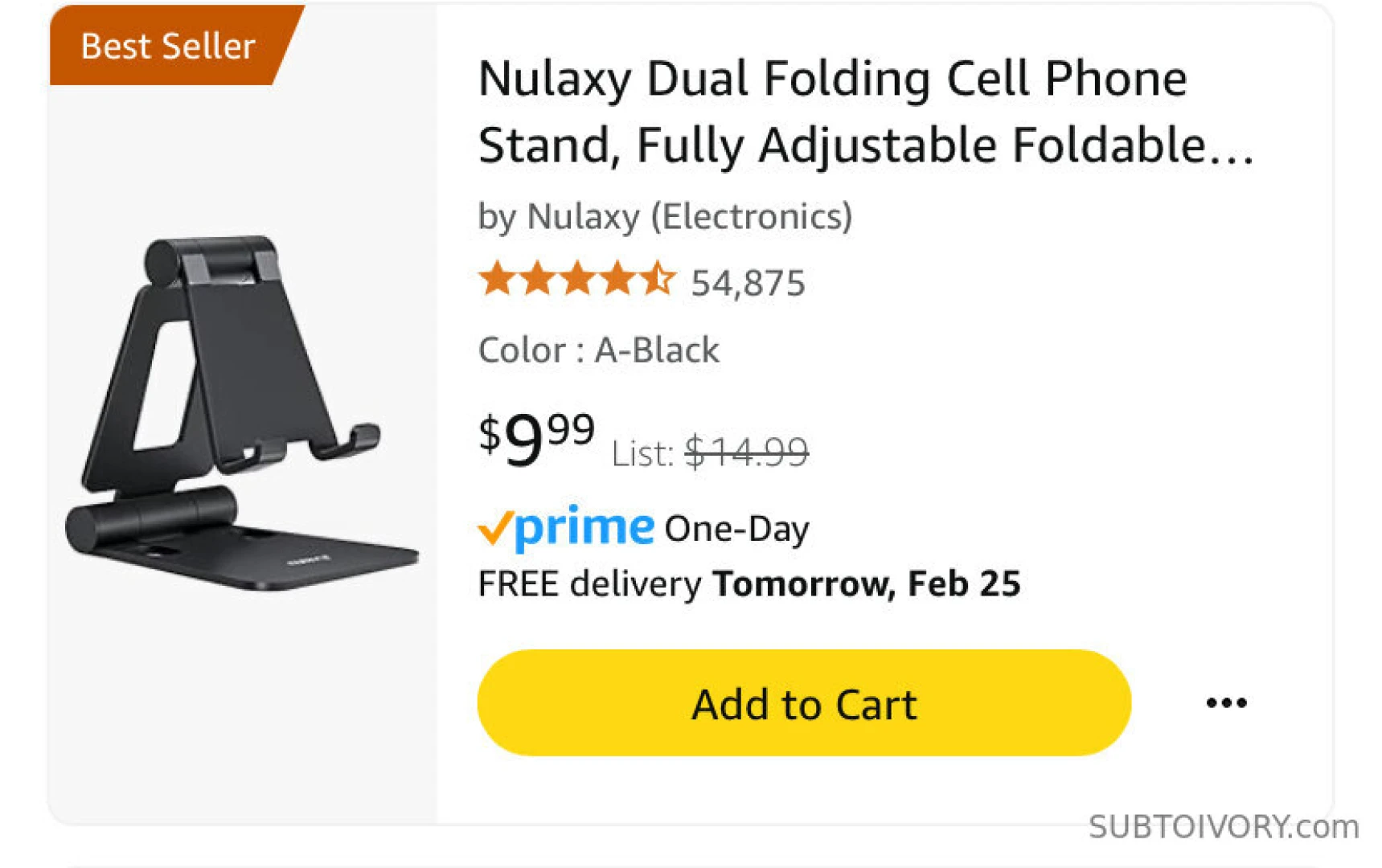The image size is (1382, 868).
Task: Click the $9.99 price
Action: coord(535,438)
